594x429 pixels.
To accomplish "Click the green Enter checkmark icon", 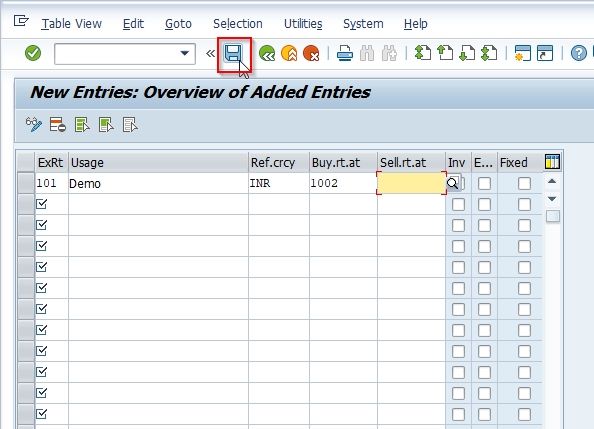I will click(x=33, y=53).
